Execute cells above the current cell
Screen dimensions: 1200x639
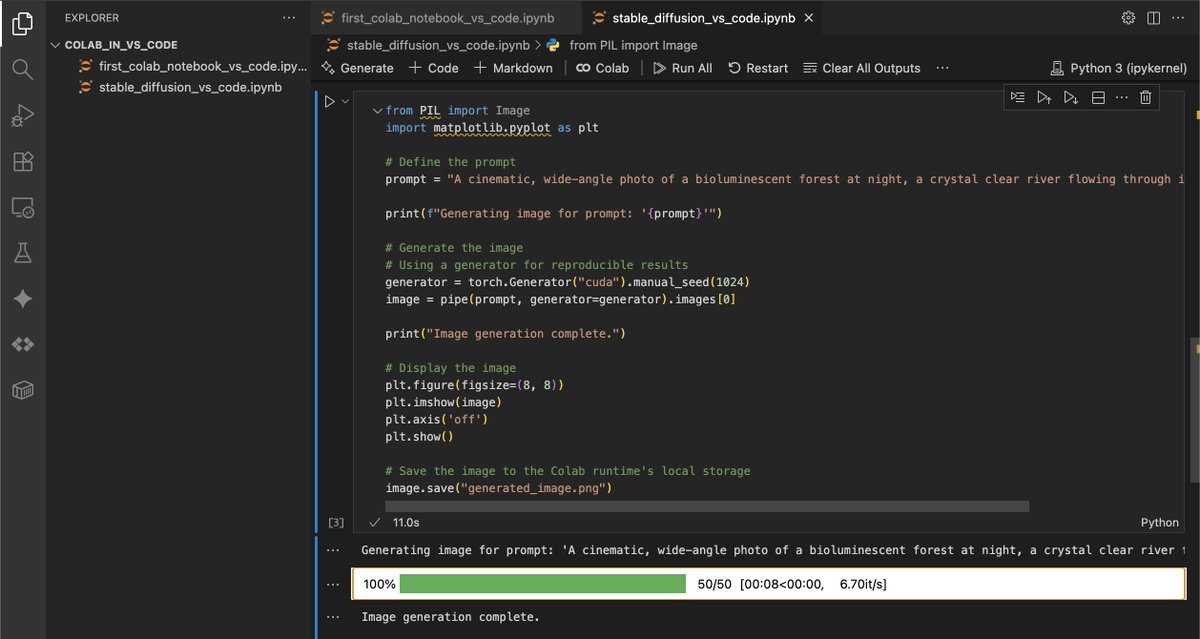[1044, 97]
